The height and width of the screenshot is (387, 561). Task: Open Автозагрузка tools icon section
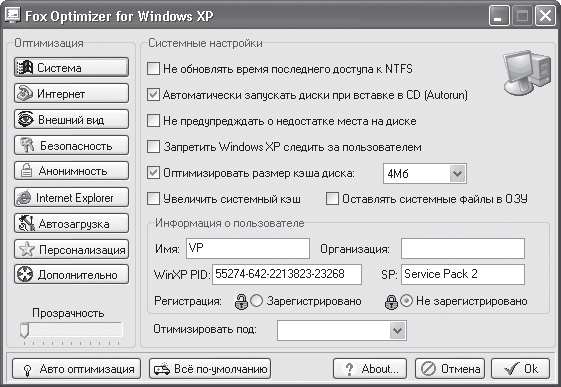coord(71,223)
